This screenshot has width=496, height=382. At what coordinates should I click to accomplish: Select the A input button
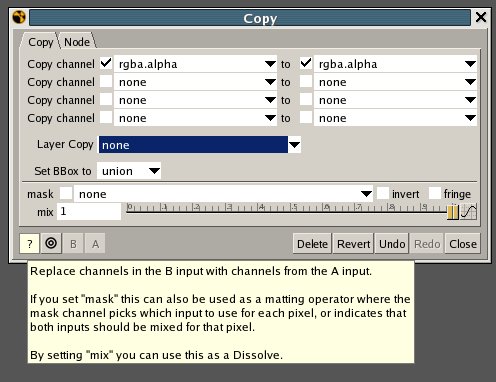tap(95, 244)
